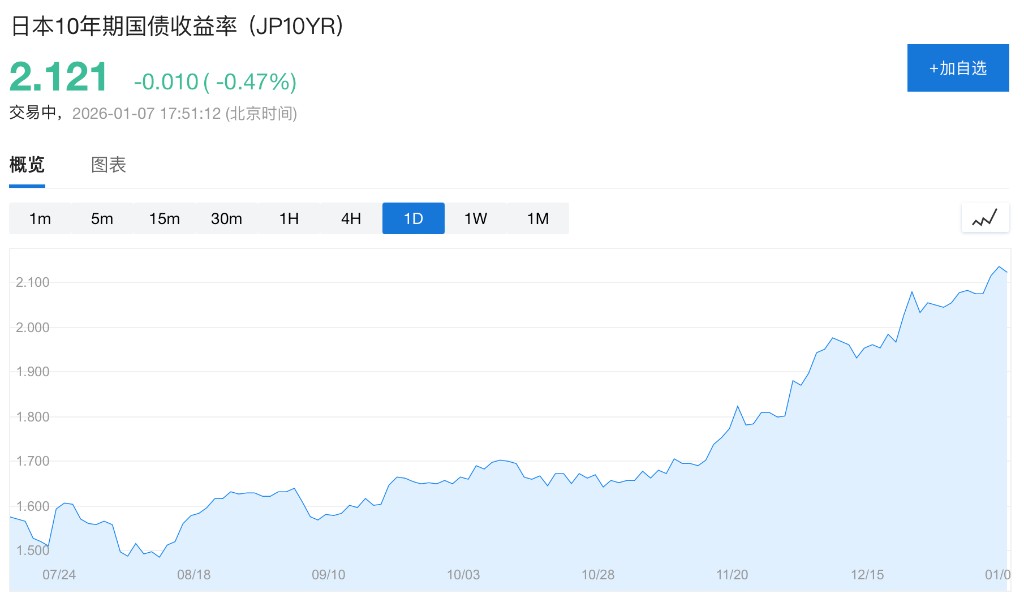Click the -0.47% change percentage text
Screen dimensions: 1024x605
[x=250, y=81]
